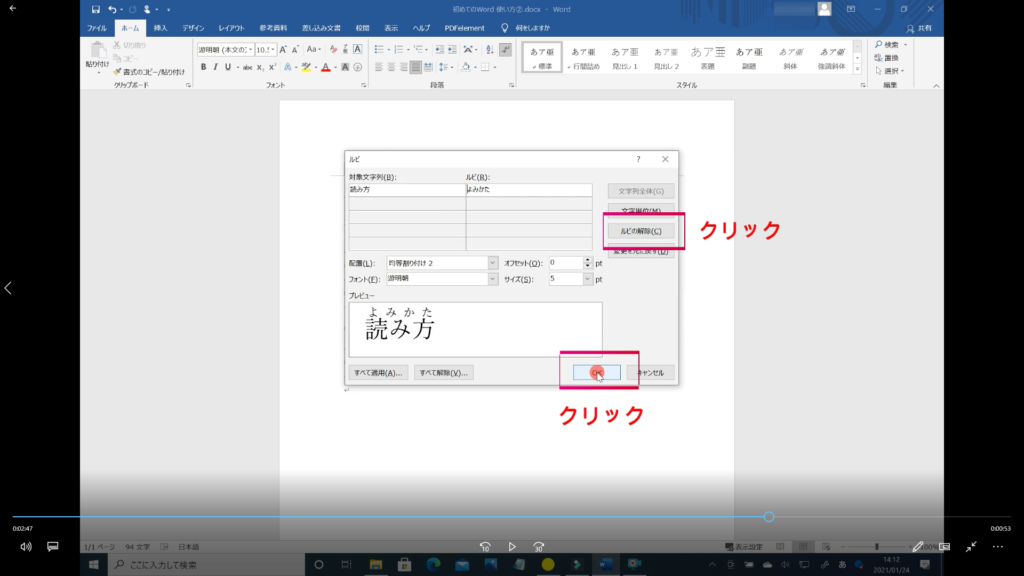Click the video player's more options ellipsis

(x=997, y=547)
